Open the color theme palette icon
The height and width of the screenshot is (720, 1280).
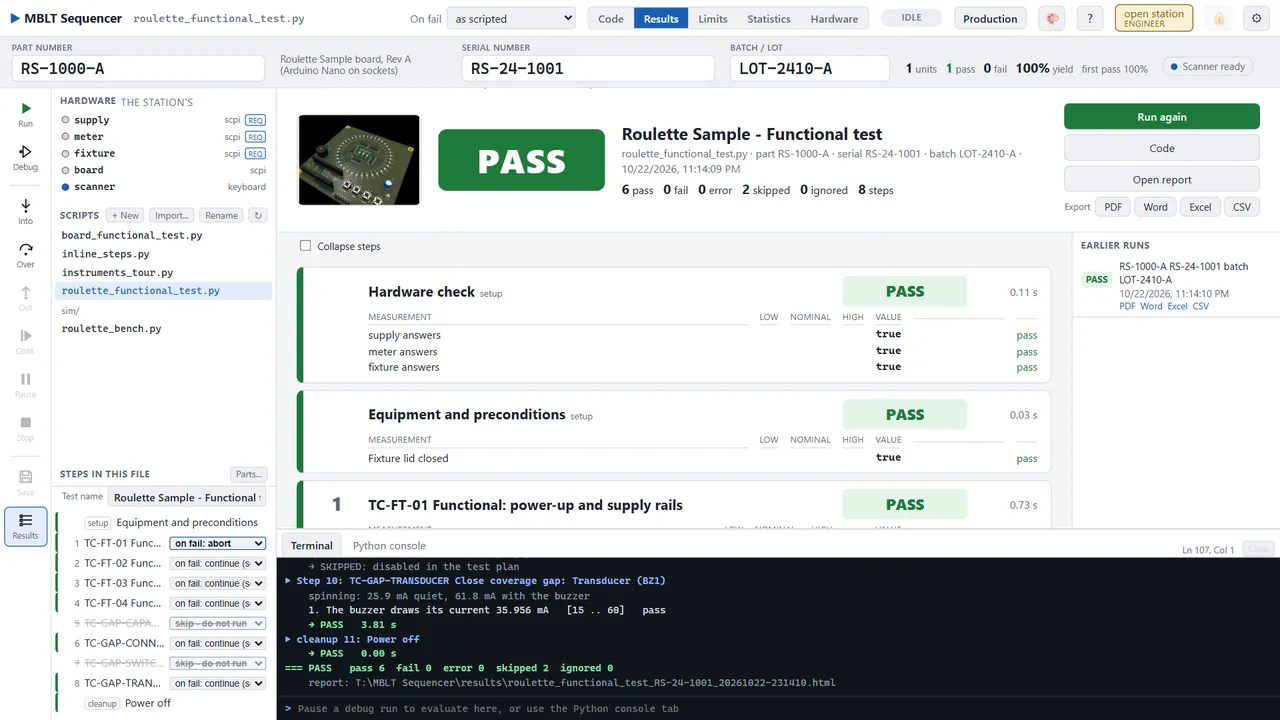[x=1051, y=19]
